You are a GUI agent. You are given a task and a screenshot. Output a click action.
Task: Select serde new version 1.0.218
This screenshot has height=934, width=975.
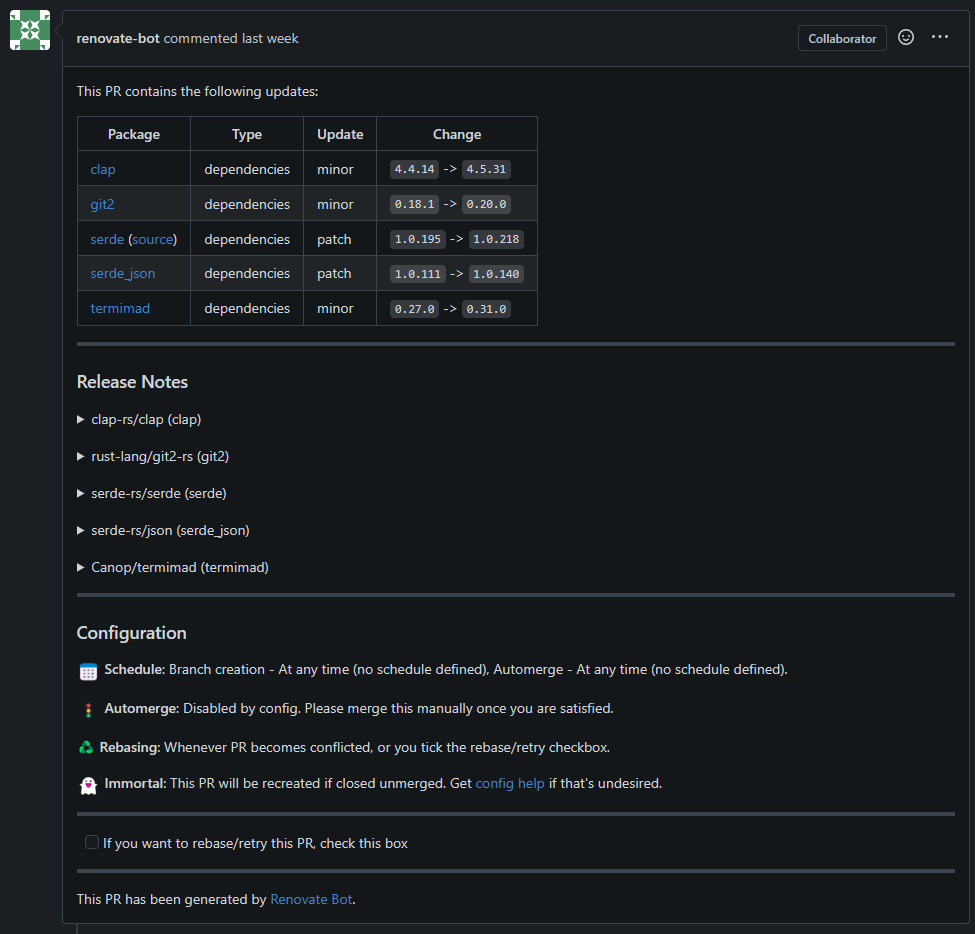click(x=496, y=239)
